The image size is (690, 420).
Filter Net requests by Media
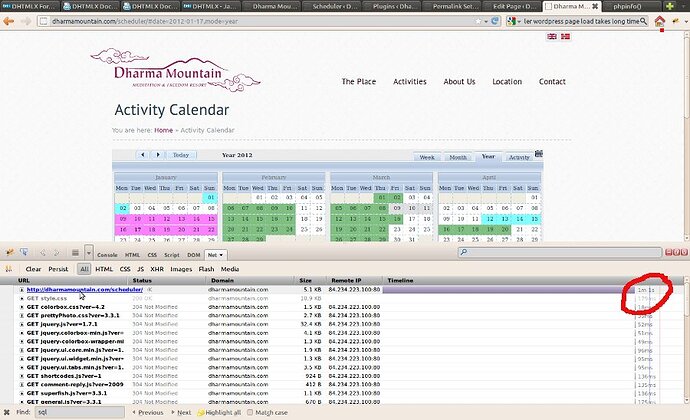point(230,269)
